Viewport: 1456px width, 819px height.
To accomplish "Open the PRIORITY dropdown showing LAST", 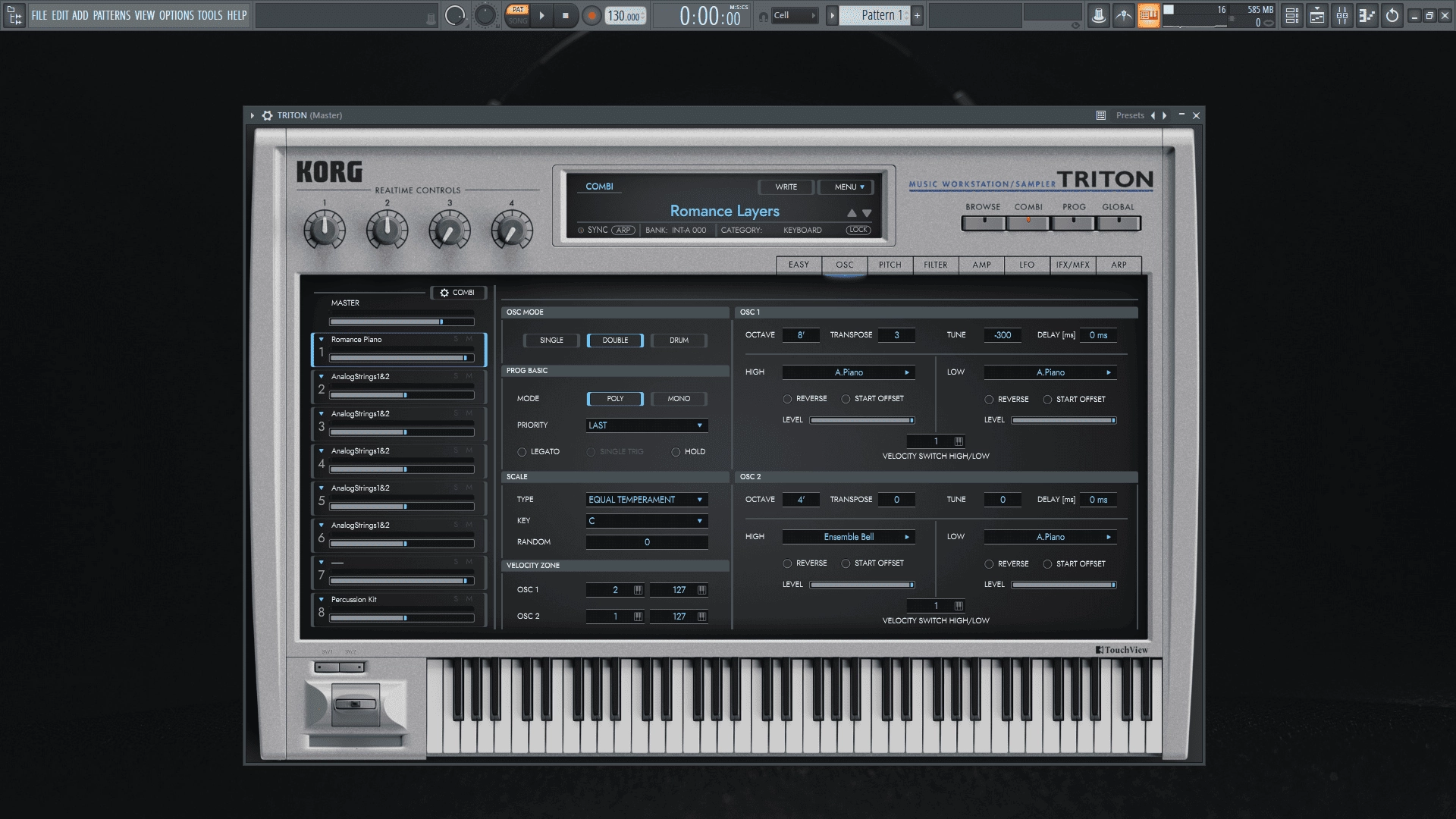I will [647, 425].
